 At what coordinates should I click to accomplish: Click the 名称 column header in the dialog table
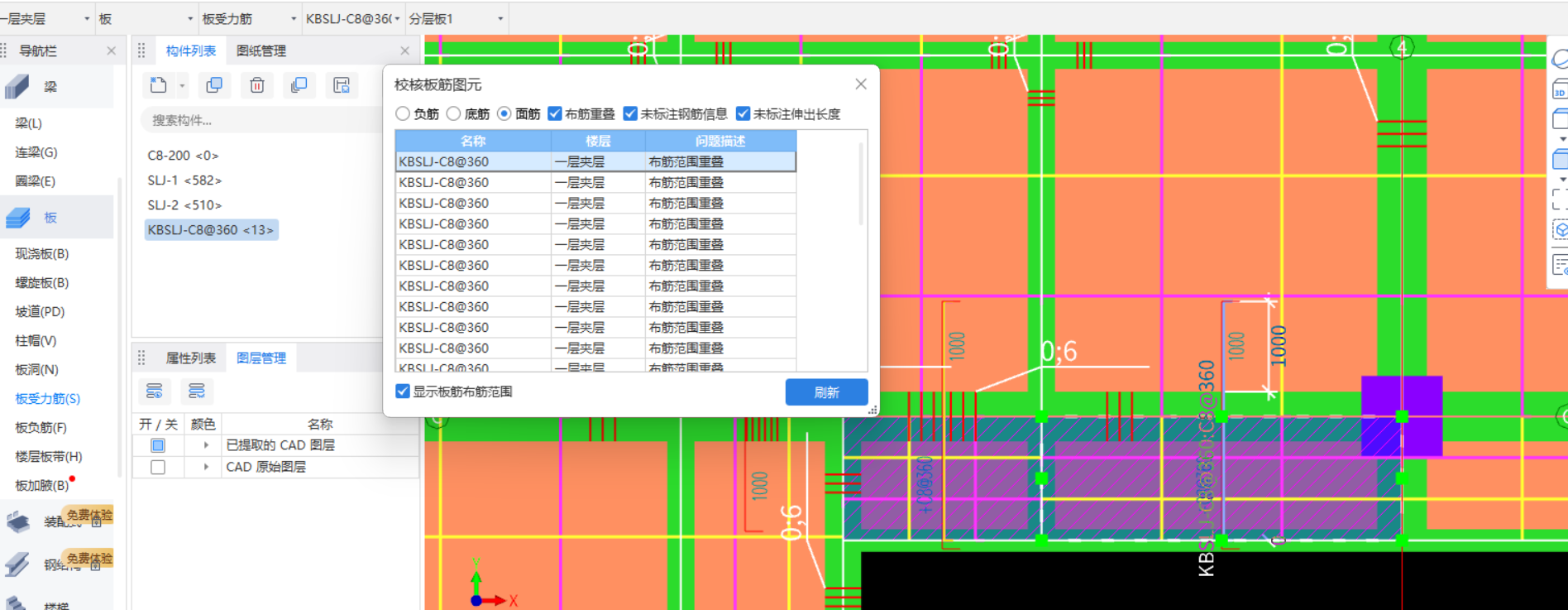click(x=473, y=141)
